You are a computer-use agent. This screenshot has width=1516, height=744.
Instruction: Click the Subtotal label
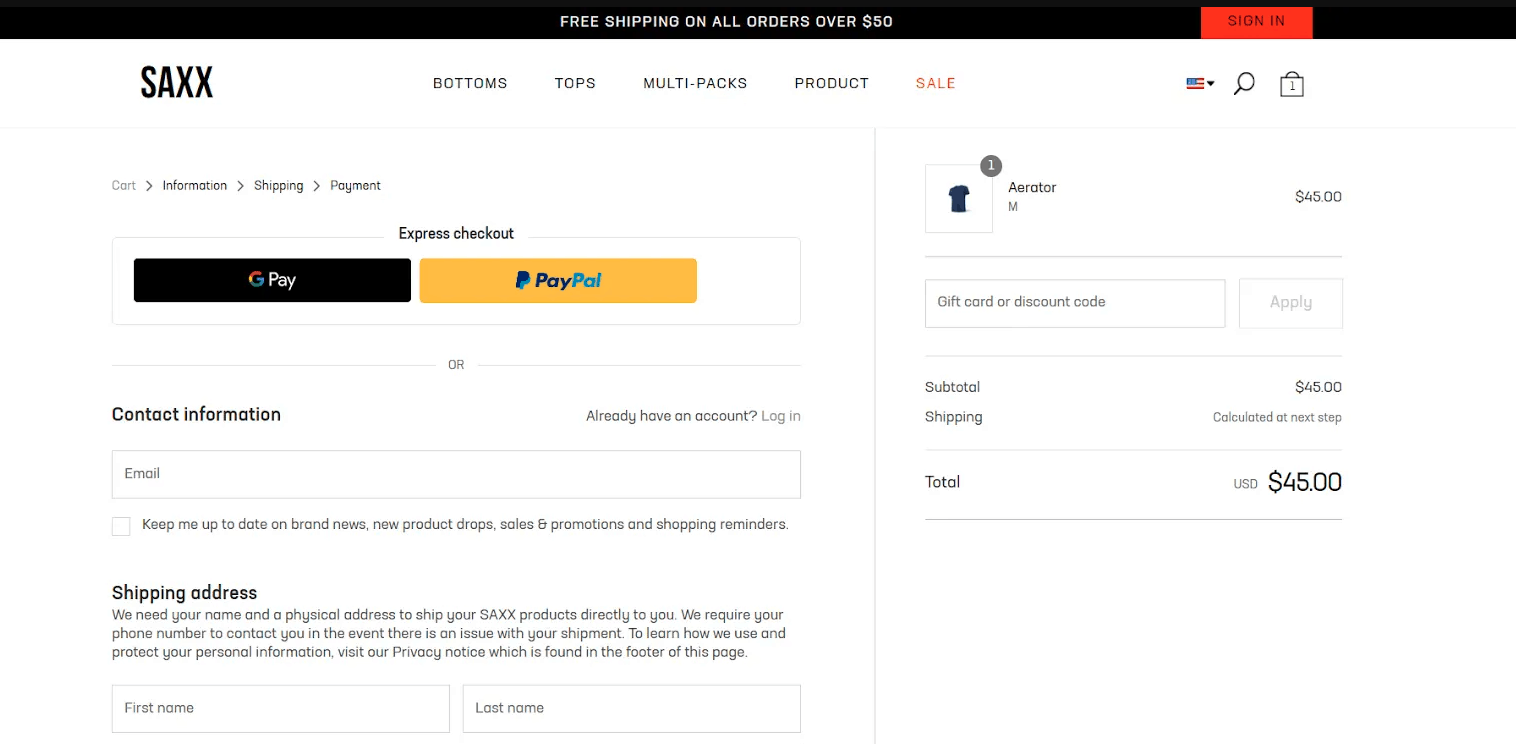pyautogui.click(x=952, y=387)
